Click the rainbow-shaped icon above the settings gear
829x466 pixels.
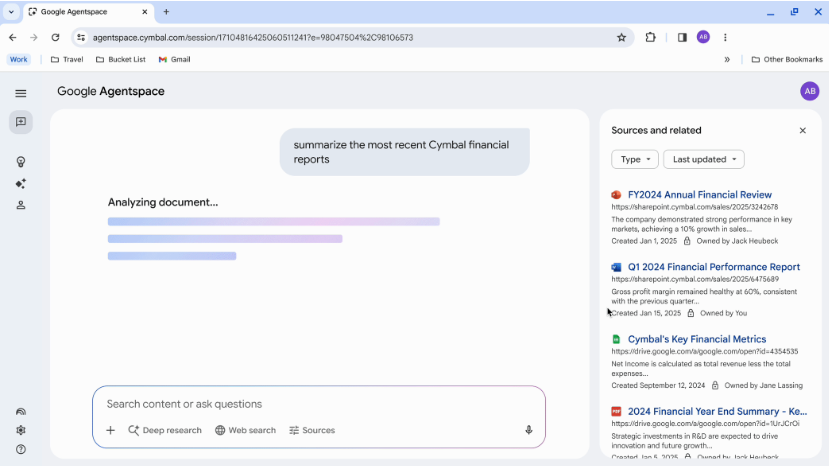pyautogui.click(x=21, y=412)
